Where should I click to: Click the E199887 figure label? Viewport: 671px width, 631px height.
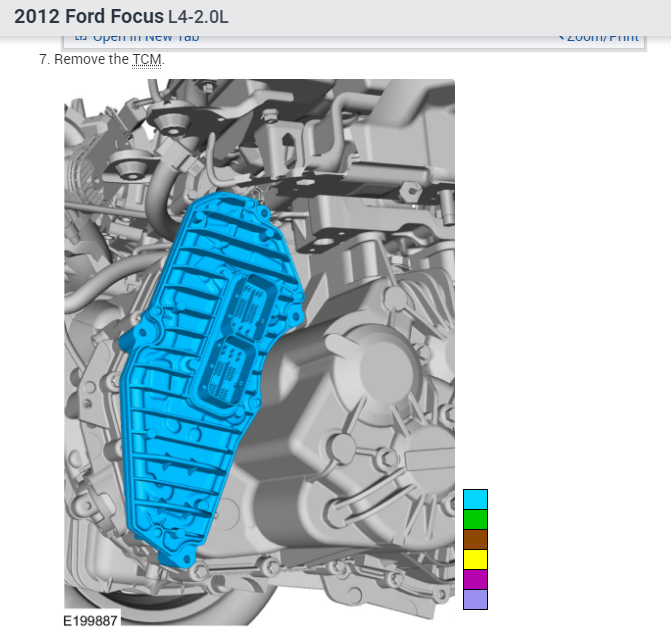point(90,620)
